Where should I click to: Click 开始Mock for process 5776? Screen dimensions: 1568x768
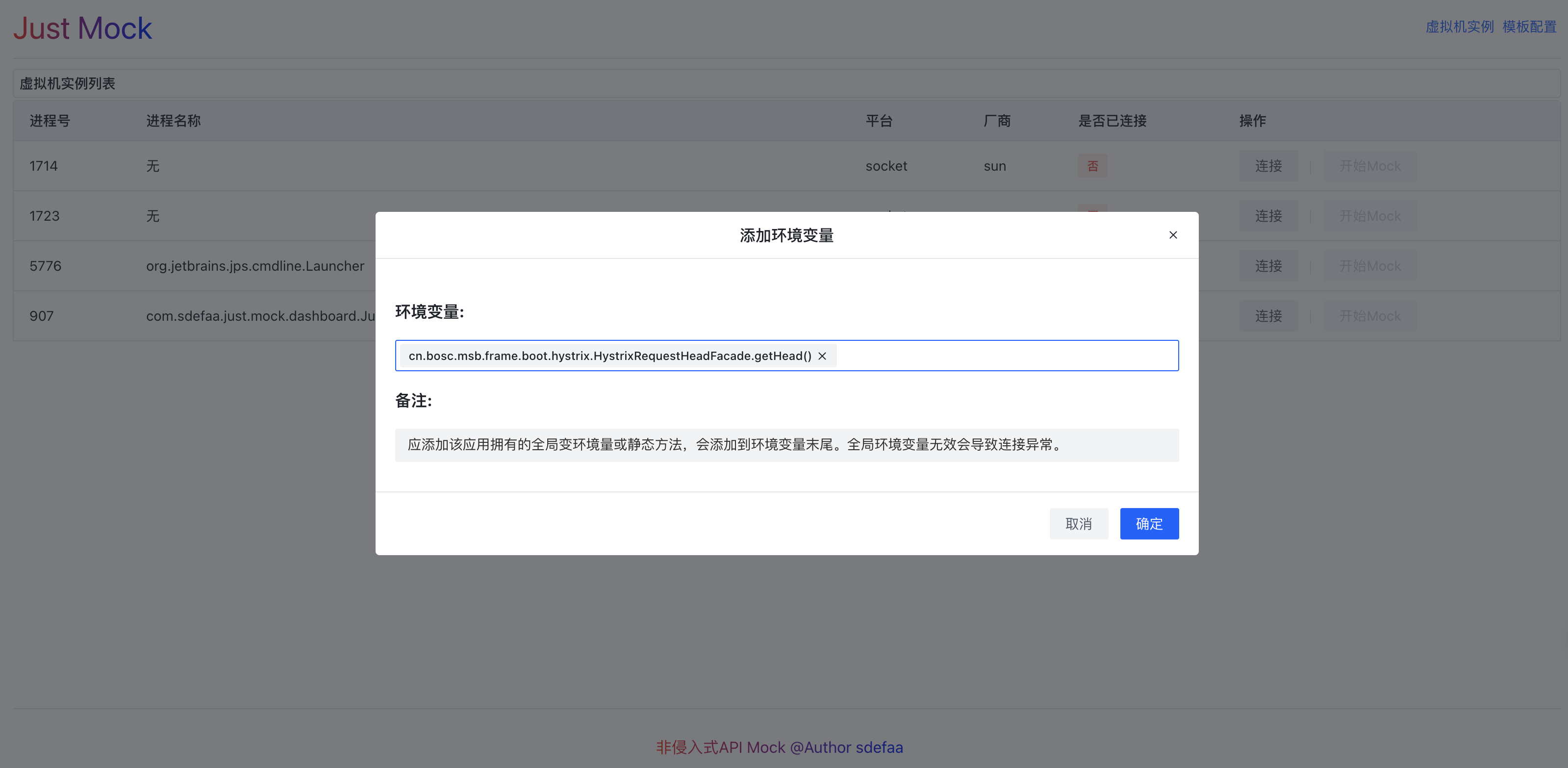click(x=1370, y=265)
